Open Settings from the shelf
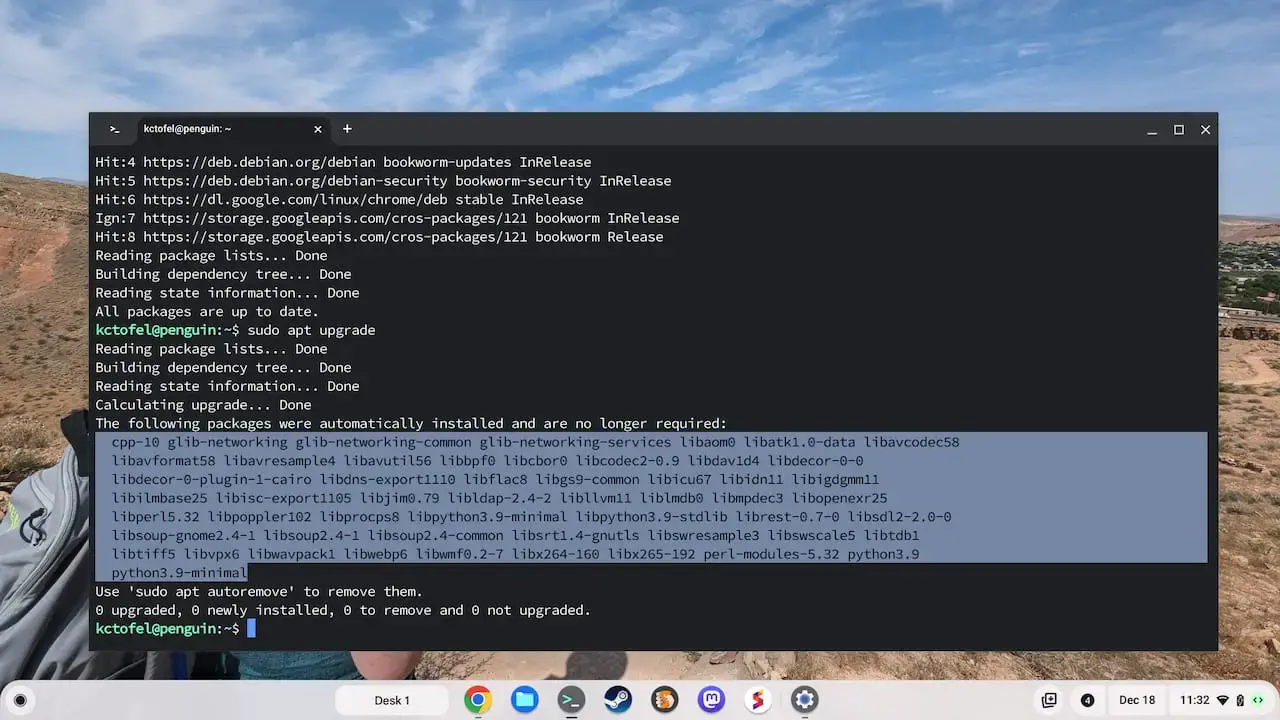 [805, 700]
